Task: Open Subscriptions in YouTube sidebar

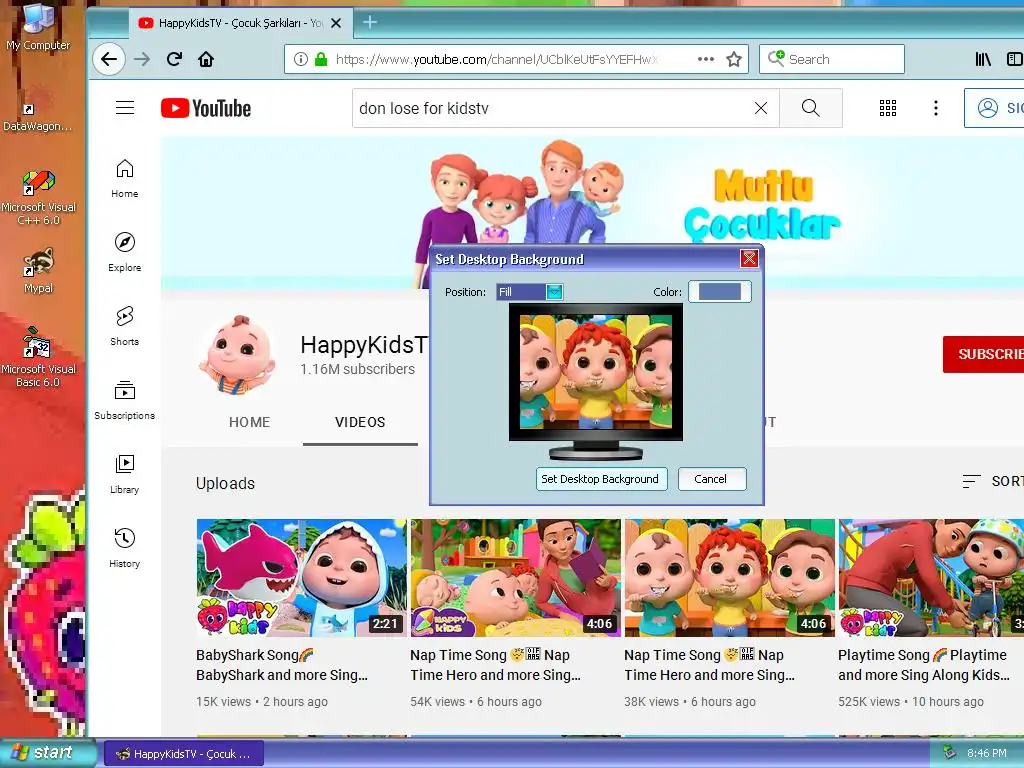Action: 125,400
